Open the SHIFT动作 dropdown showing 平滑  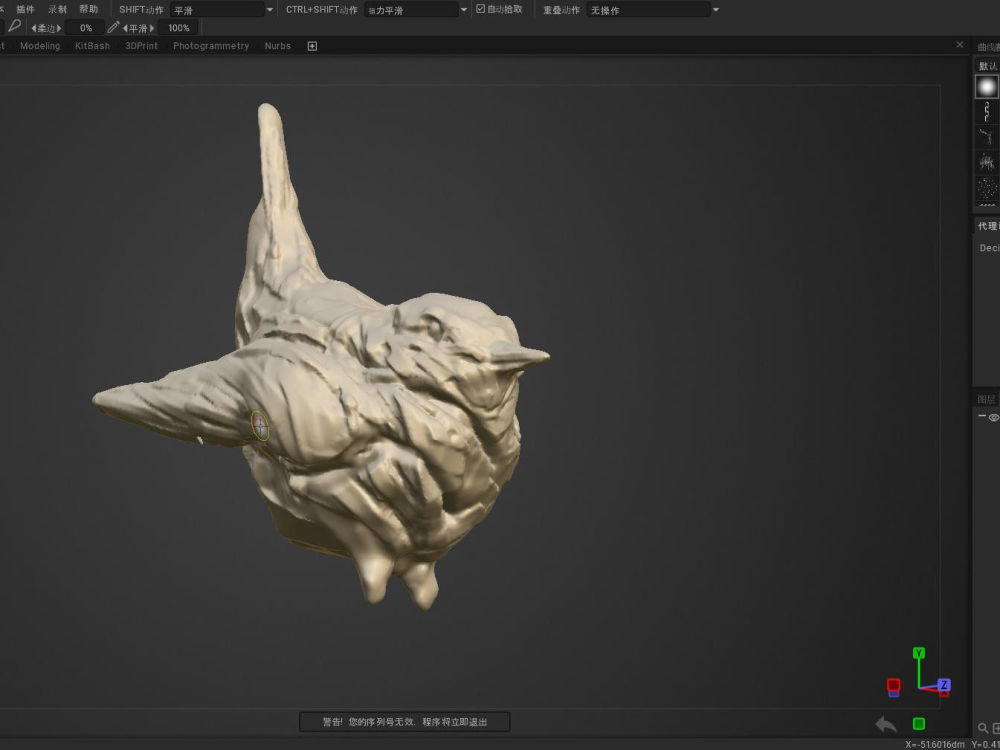tap(217, 10)
